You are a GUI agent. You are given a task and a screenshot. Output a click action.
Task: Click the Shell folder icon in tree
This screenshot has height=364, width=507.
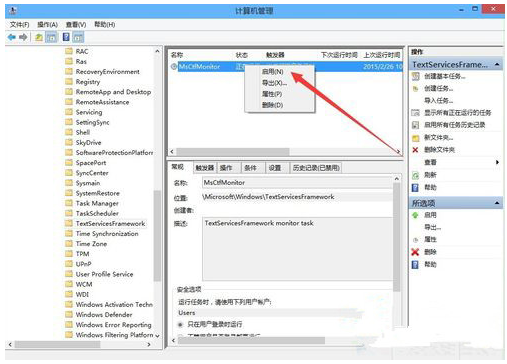point(69,132)
